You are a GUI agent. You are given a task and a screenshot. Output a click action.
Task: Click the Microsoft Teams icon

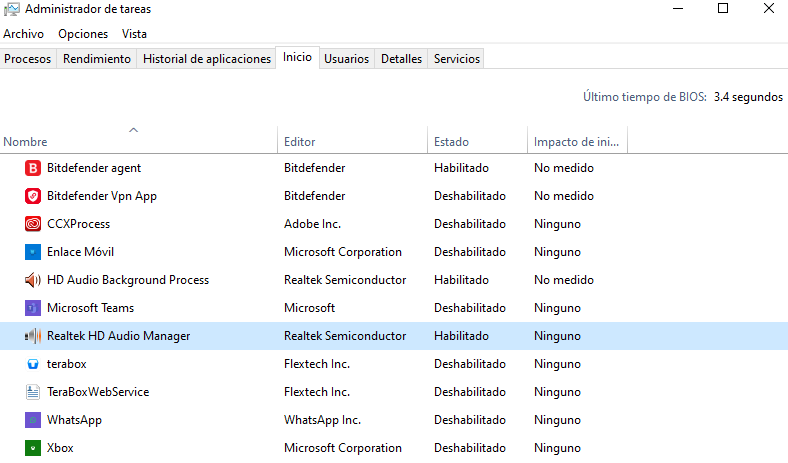coord(32,308)
